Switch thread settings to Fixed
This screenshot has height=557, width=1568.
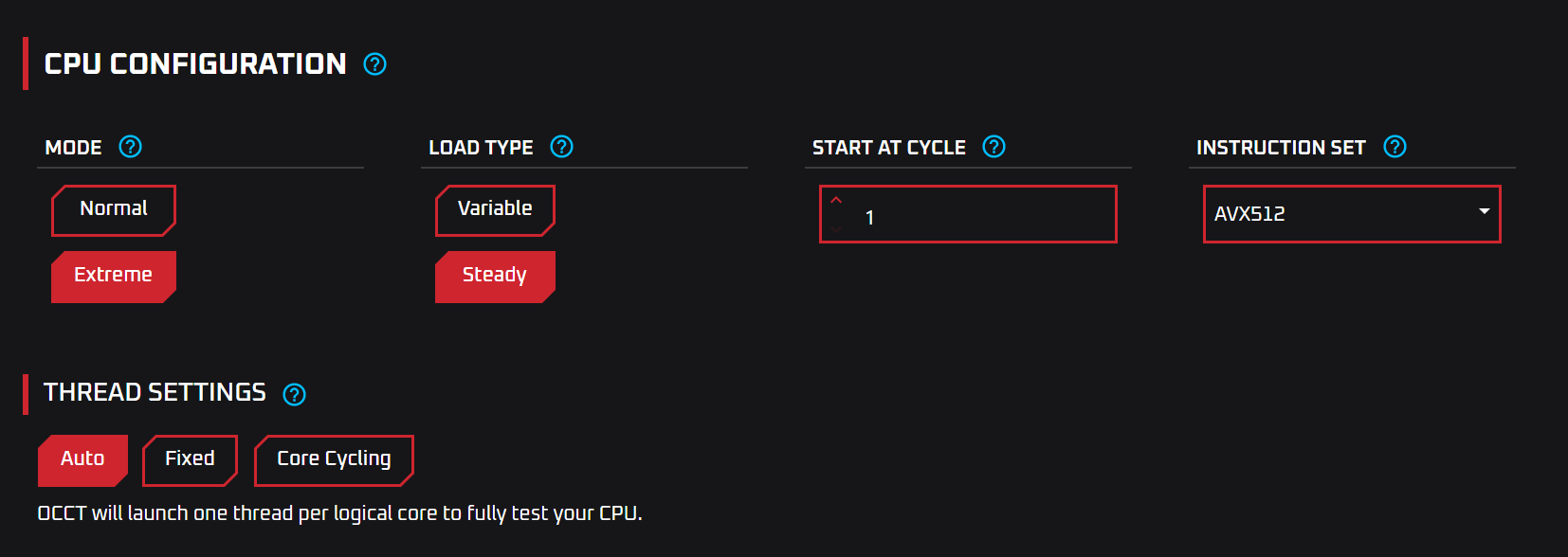pos(190,460)
